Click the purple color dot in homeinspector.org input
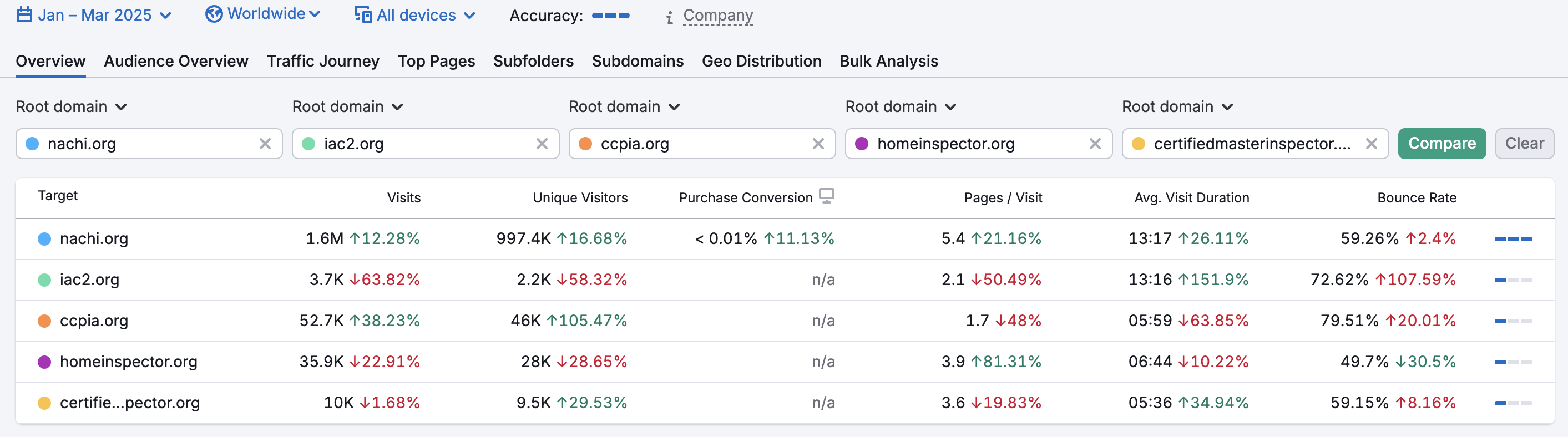 pos(862,144)
